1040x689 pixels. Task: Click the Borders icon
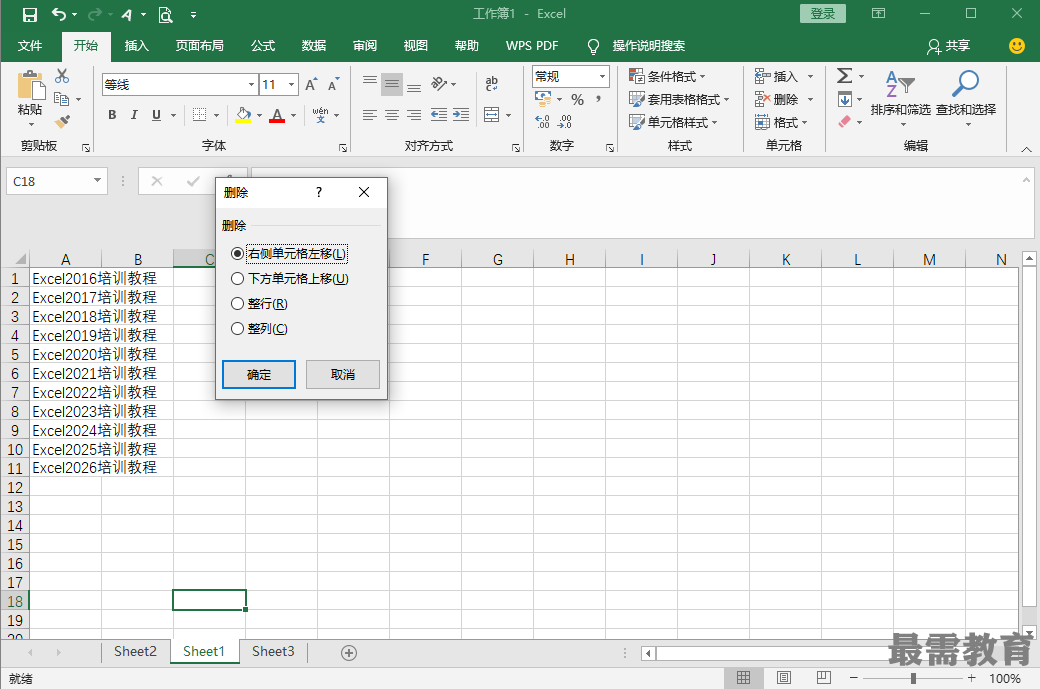pos(199,115)
